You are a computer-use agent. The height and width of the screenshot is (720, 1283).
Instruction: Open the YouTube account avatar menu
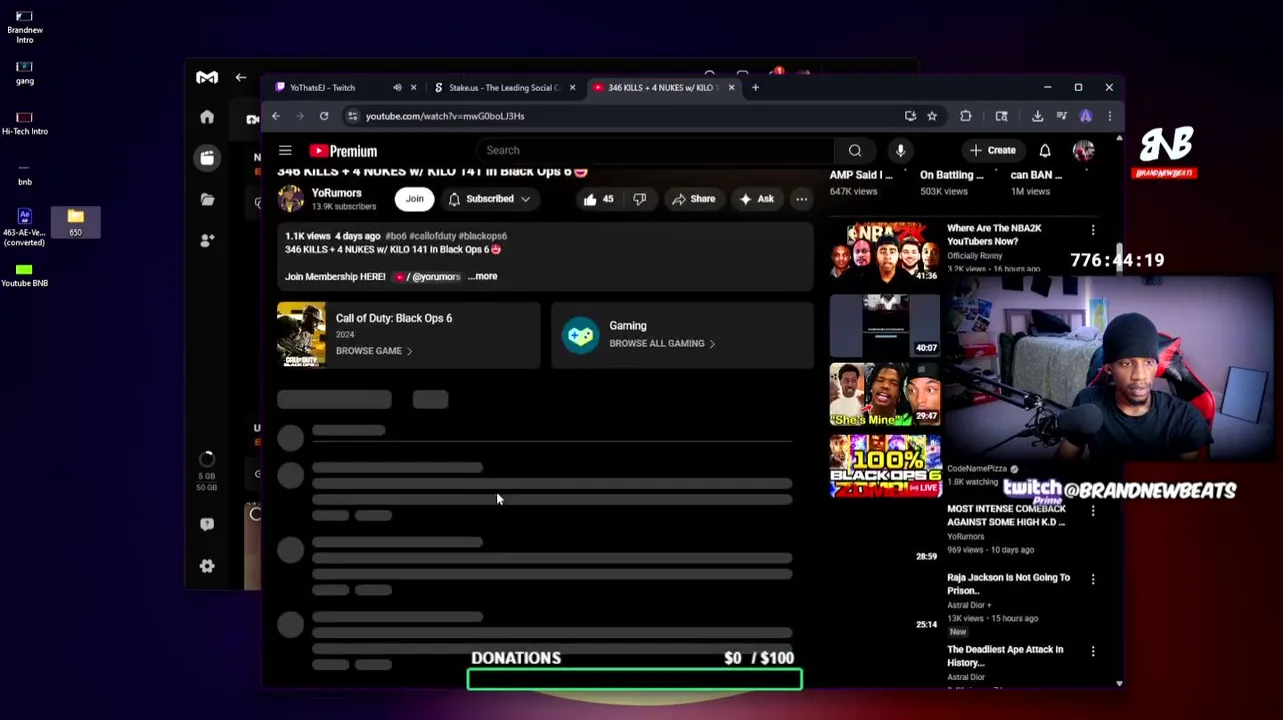[x=1084, y=150]
